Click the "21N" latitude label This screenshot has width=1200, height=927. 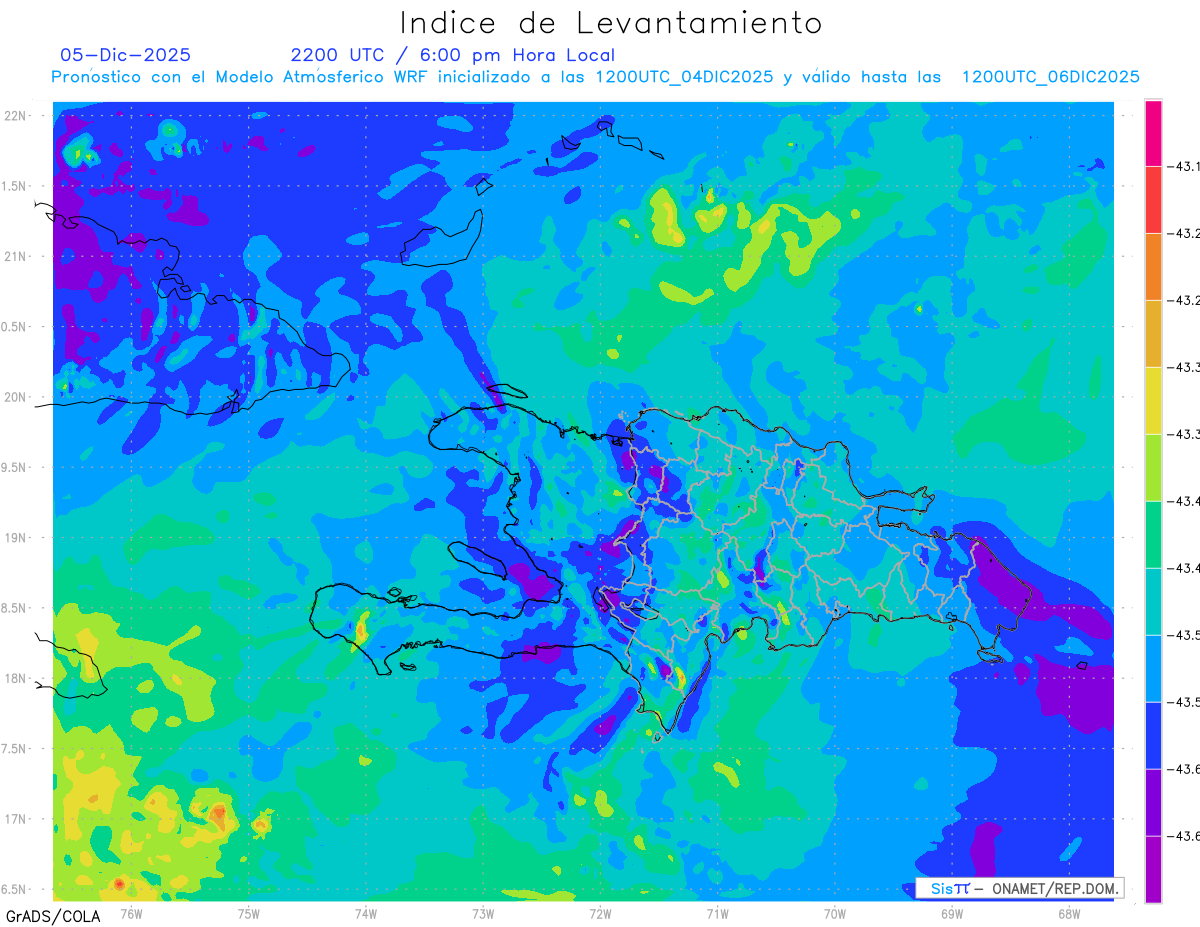[x=16, y=256]
